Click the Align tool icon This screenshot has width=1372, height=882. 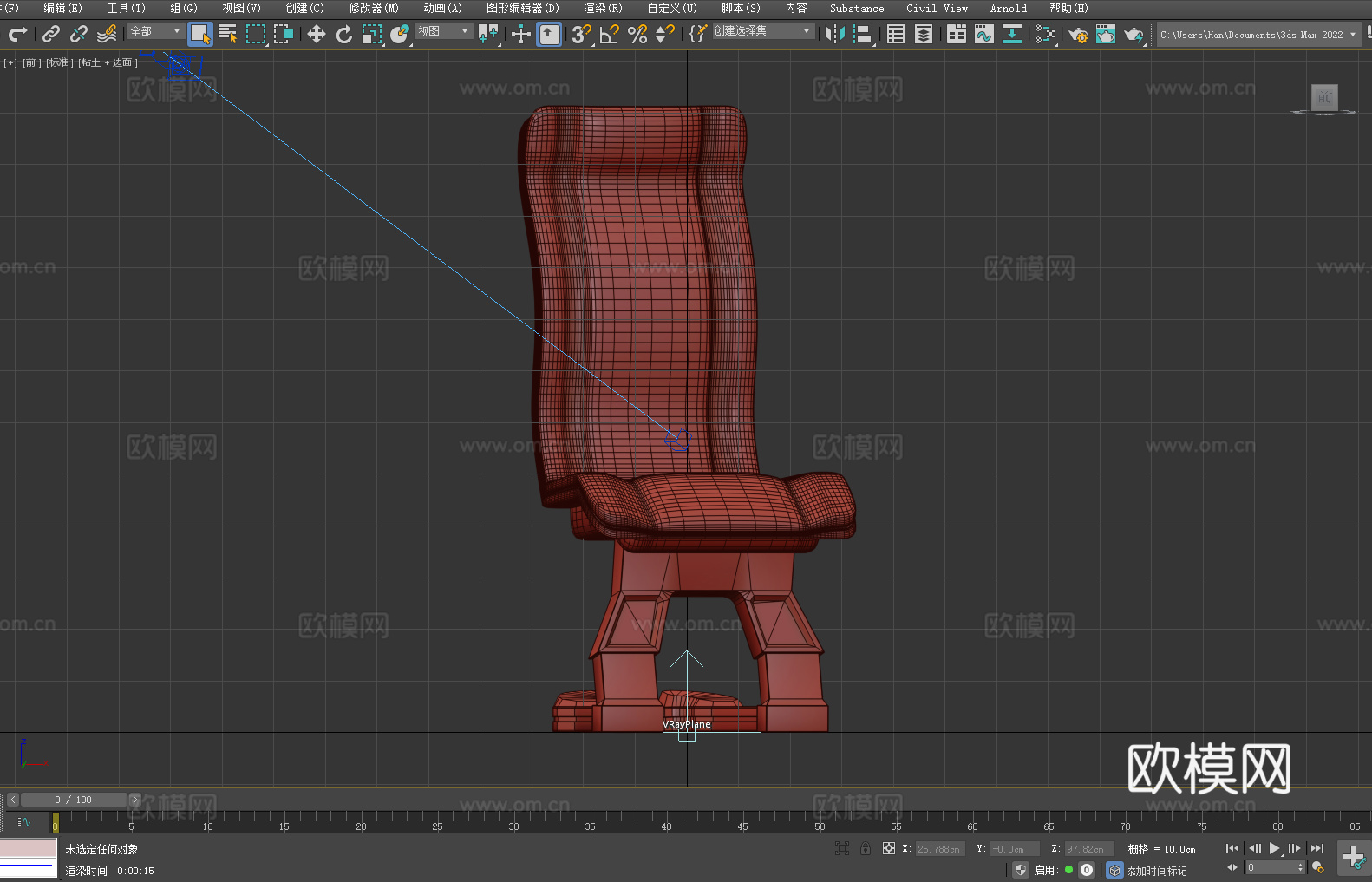[x=863, y=34]
